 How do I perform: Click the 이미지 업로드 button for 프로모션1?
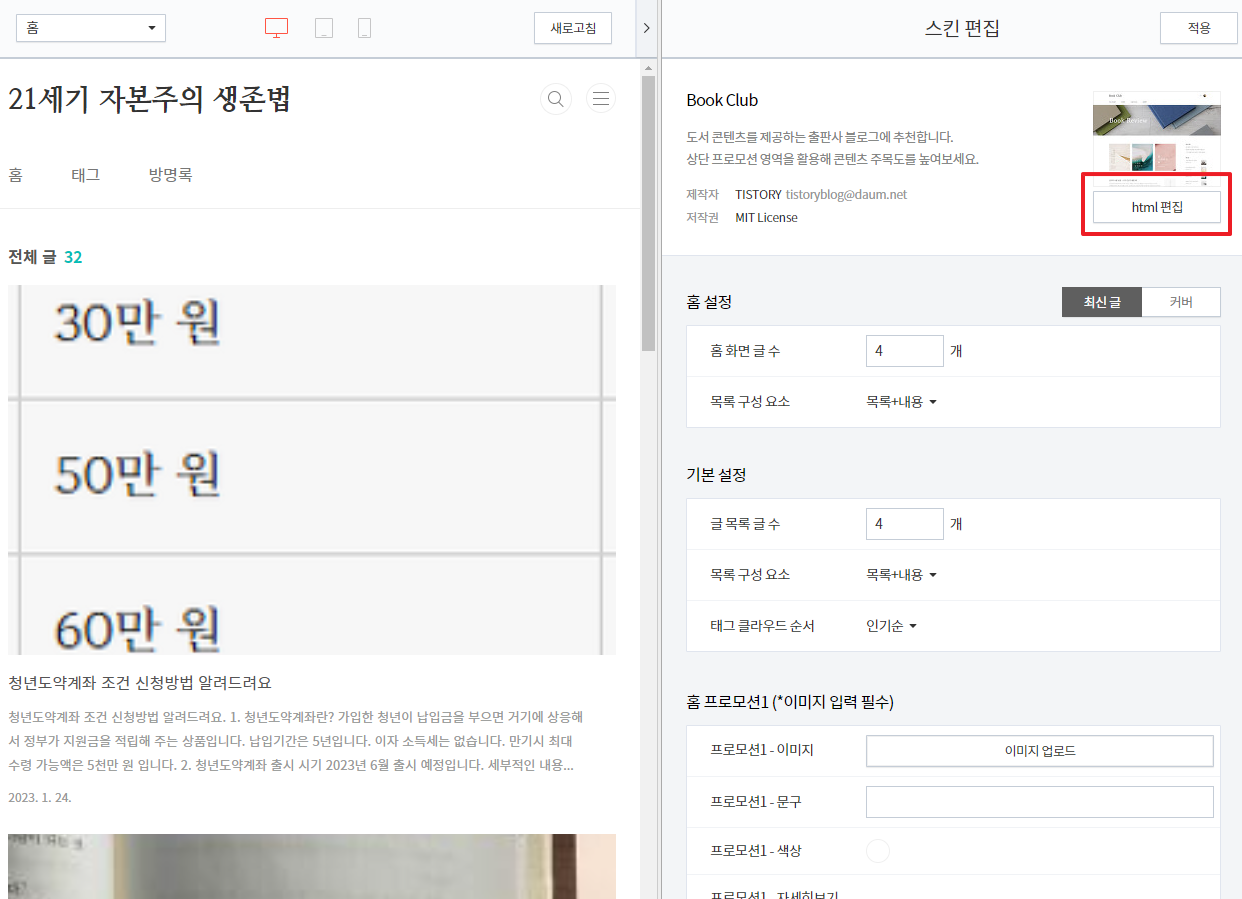[x=1040, y=751]
